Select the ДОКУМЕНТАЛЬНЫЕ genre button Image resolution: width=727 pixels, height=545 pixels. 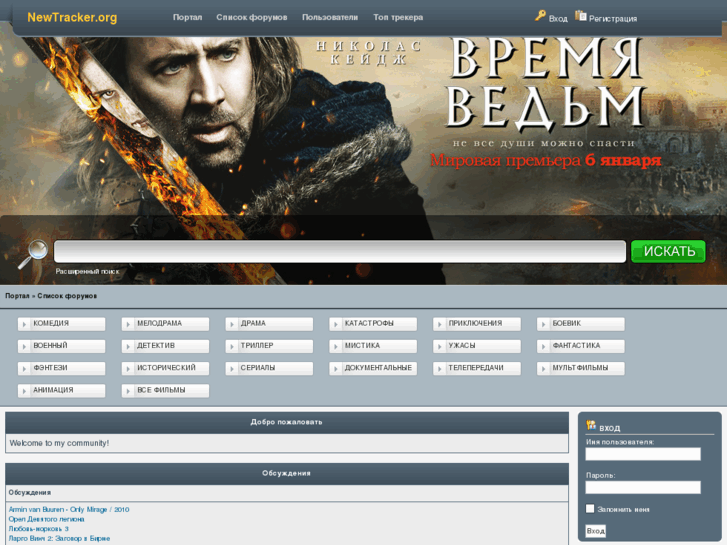pos(373,368)
